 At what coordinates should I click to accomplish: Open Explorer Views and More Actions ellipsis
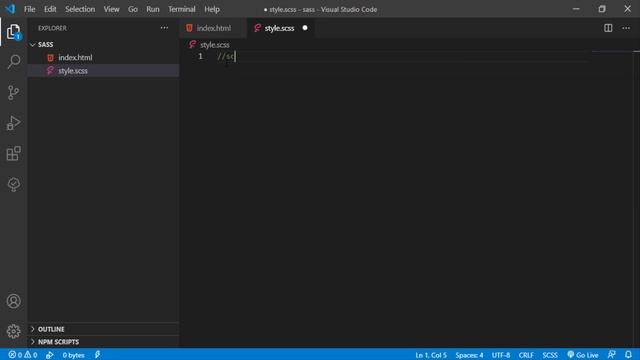(x=164, y=28)
